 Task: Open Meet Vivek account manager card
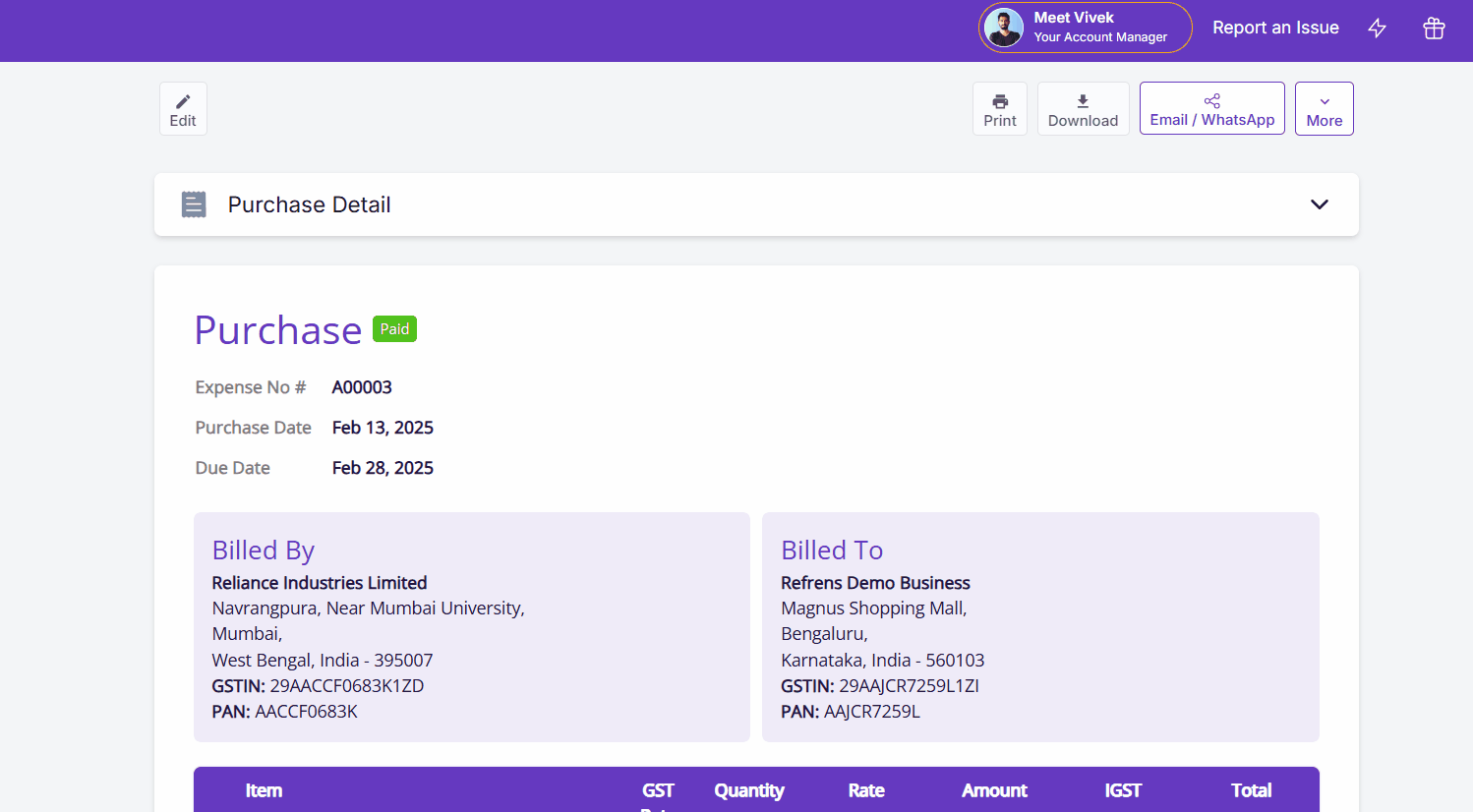(1085, 28)
